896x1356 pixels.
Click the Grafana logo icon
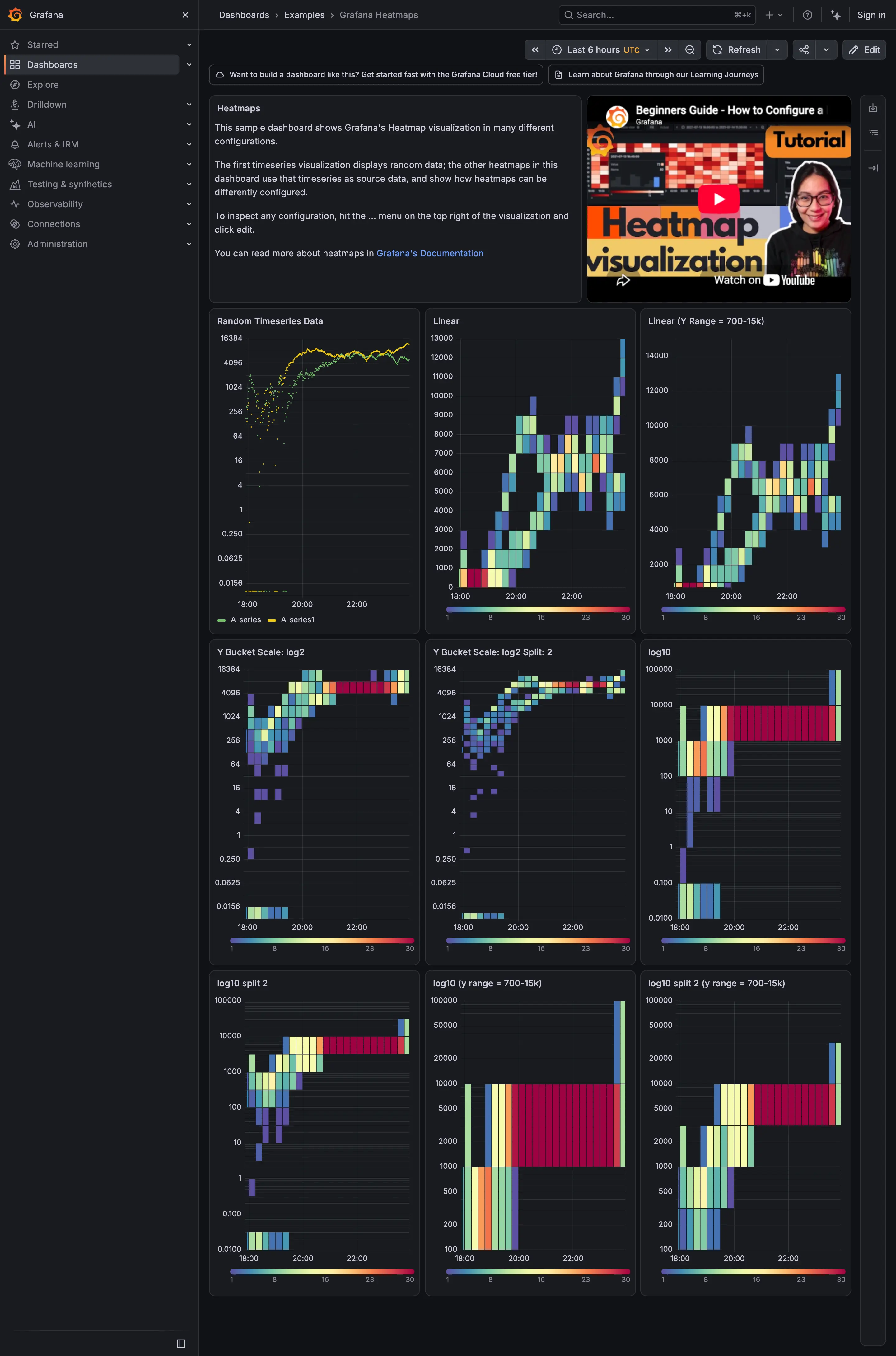tap(16, 15)
